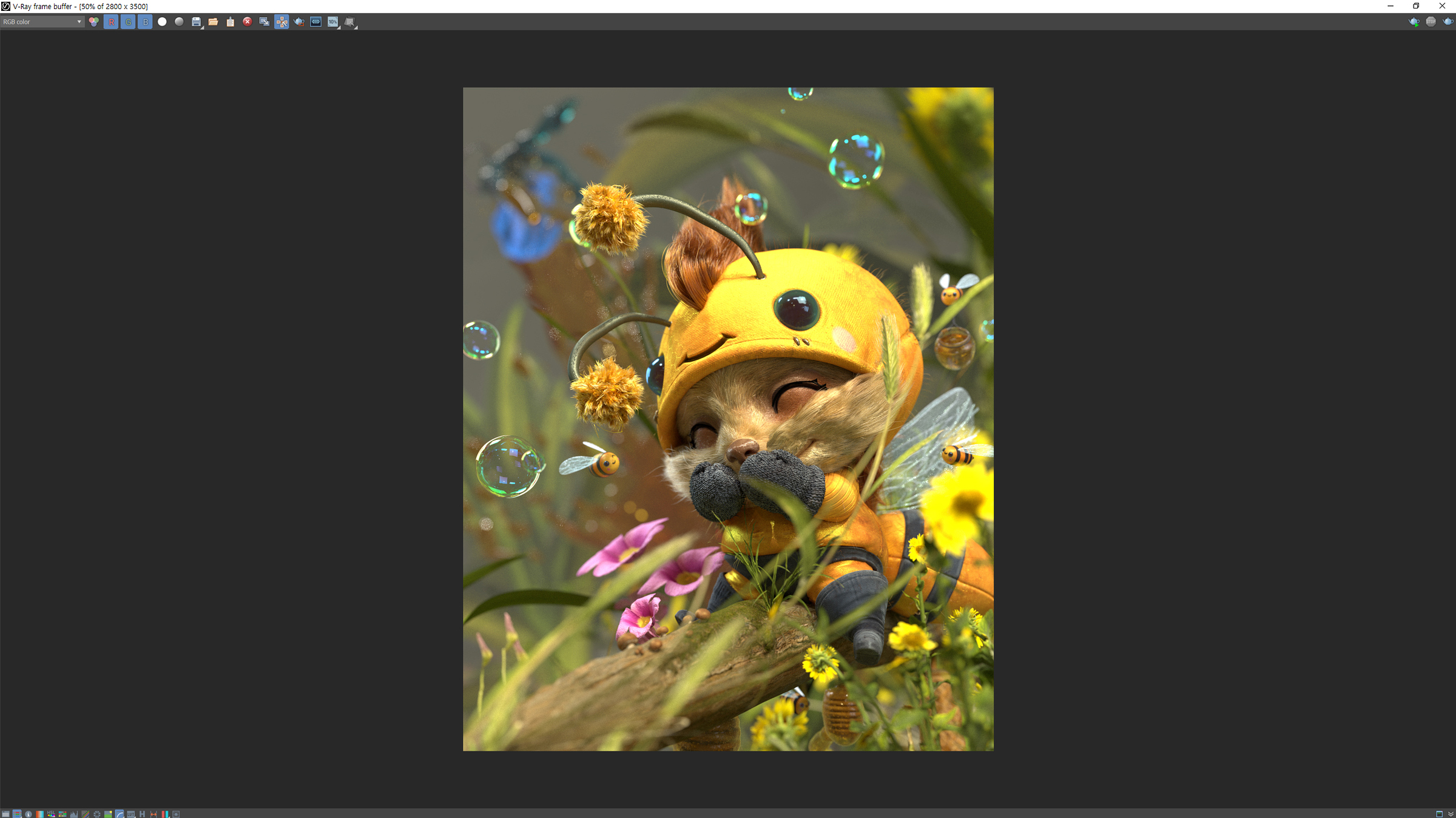1456x818 pixels.
Task: Load an image with the folder icon
Action: click(x=213, y=22)
